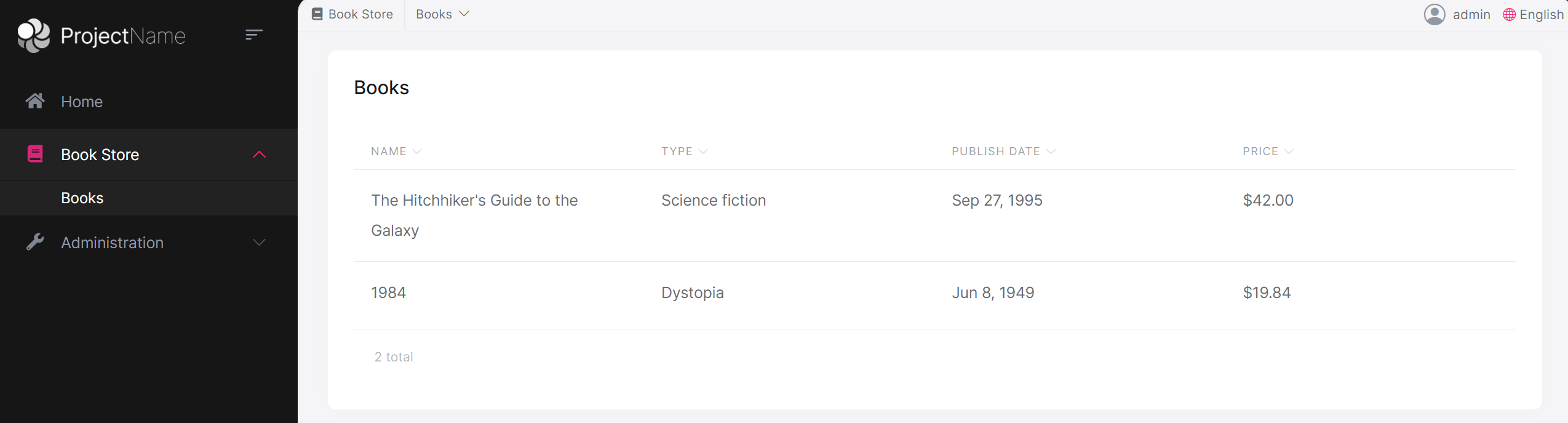The width and height of the screenshot is (1568, 423).
Task: Click the Home house icon in sidebar
Action: (x=35, y=100)
